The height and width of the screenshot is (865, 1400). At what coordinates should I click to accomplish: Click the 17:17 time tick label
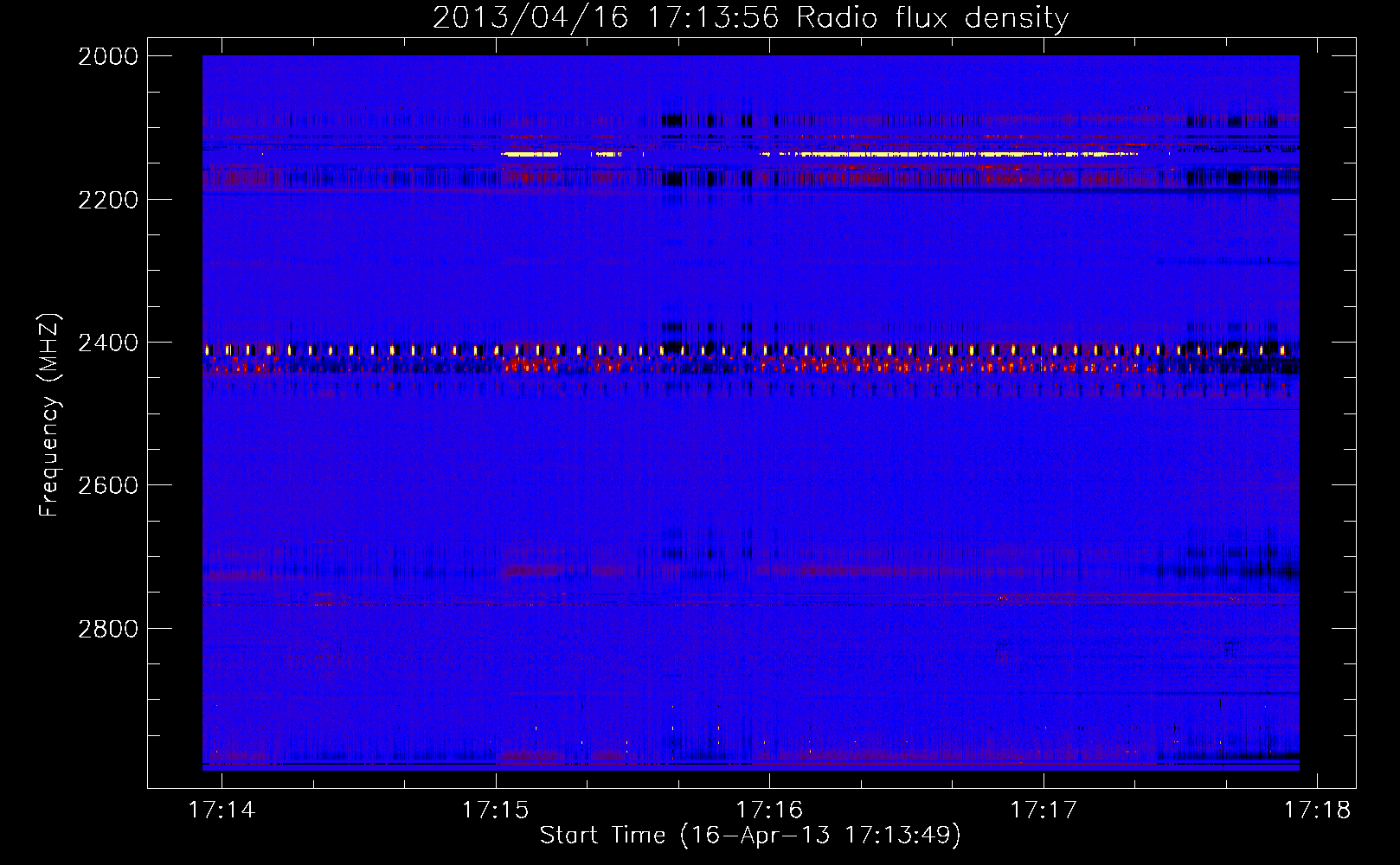point(1044,811)
